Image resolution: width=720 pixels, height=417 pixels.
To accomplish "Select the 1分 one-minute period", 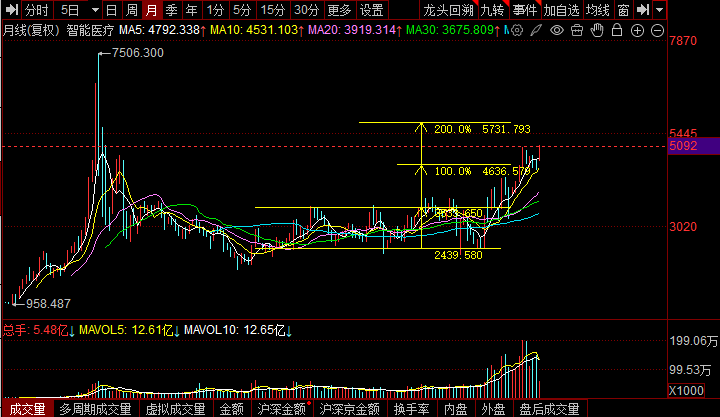I will [x=215, y=10].
